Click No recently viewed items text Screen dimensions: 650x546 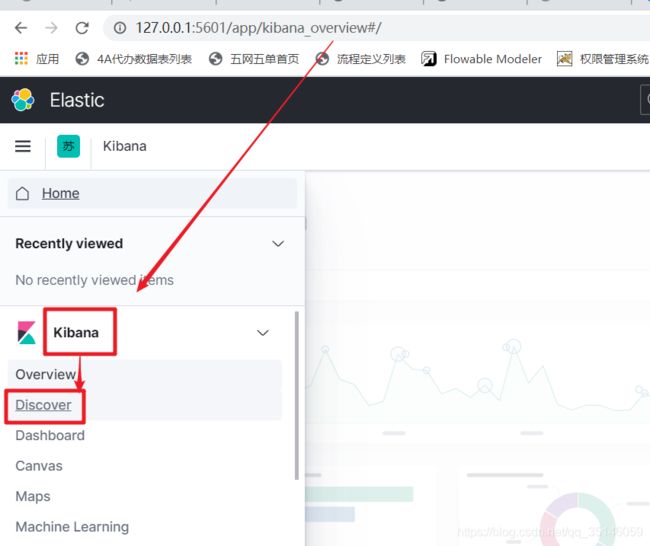(x=95, y=280)
